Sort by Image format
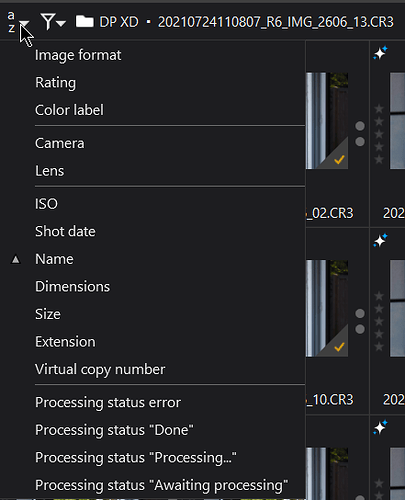Screen dimensions: 405x500 [x=78, y=55]
